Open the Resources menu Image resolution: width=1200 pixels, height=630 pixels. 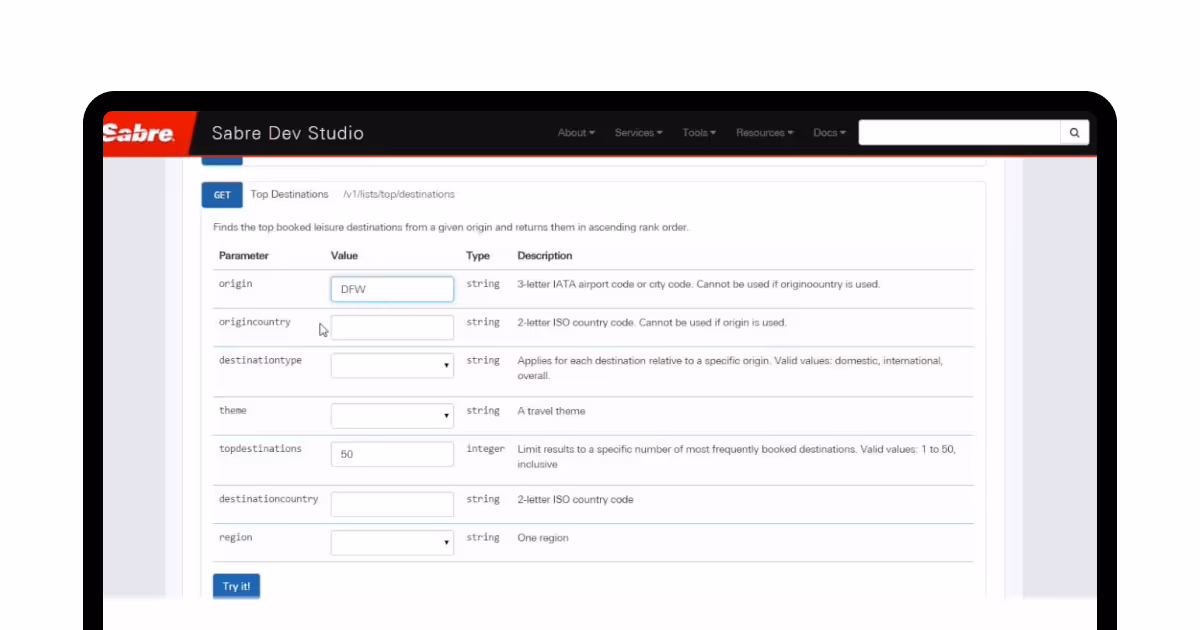[765, 133]
